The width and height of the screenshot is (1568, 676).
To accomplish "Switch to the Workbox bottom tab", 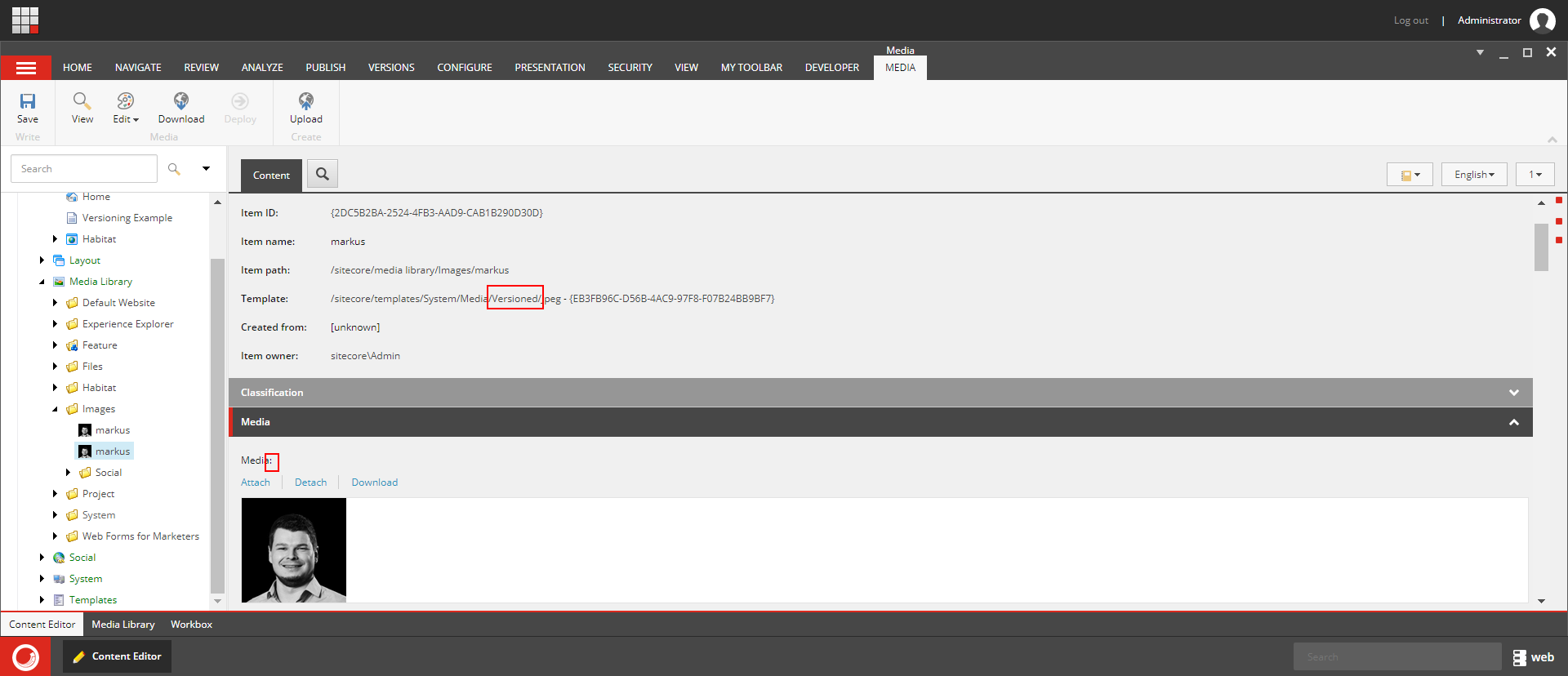I will 191,625.
